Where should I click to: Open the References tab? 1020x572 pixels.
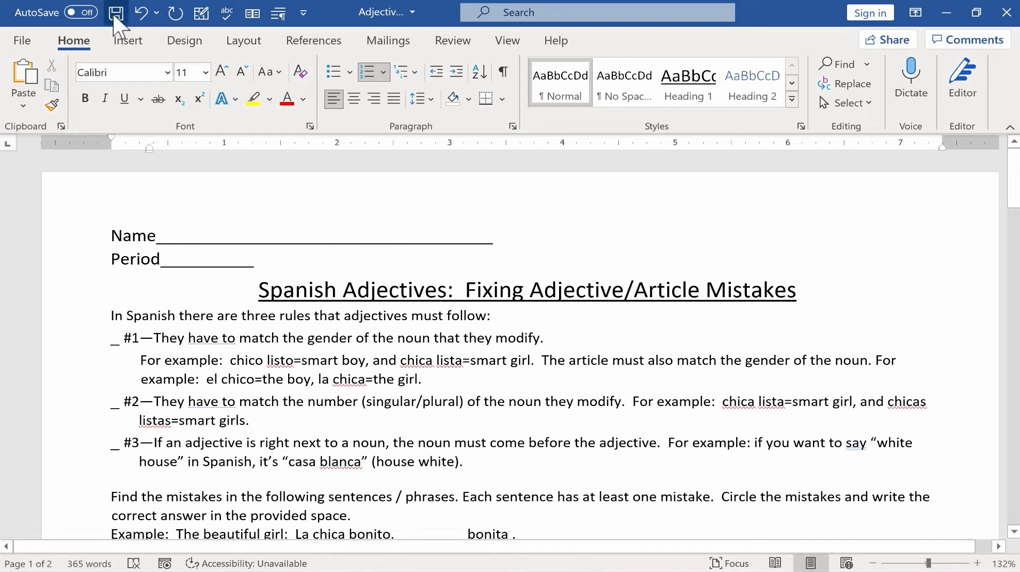pyautogui.click(x=313, y=41)
